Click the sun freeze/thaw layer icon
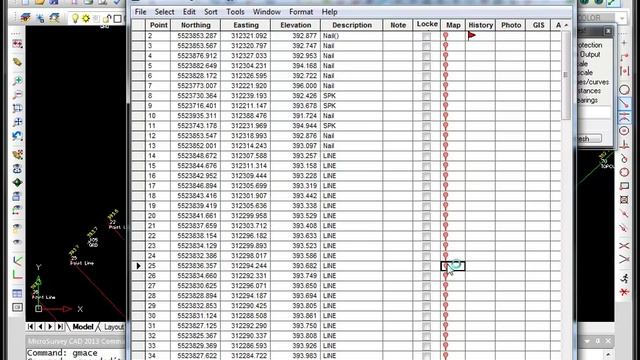This screenshot has height=360, width=640. 86,18
